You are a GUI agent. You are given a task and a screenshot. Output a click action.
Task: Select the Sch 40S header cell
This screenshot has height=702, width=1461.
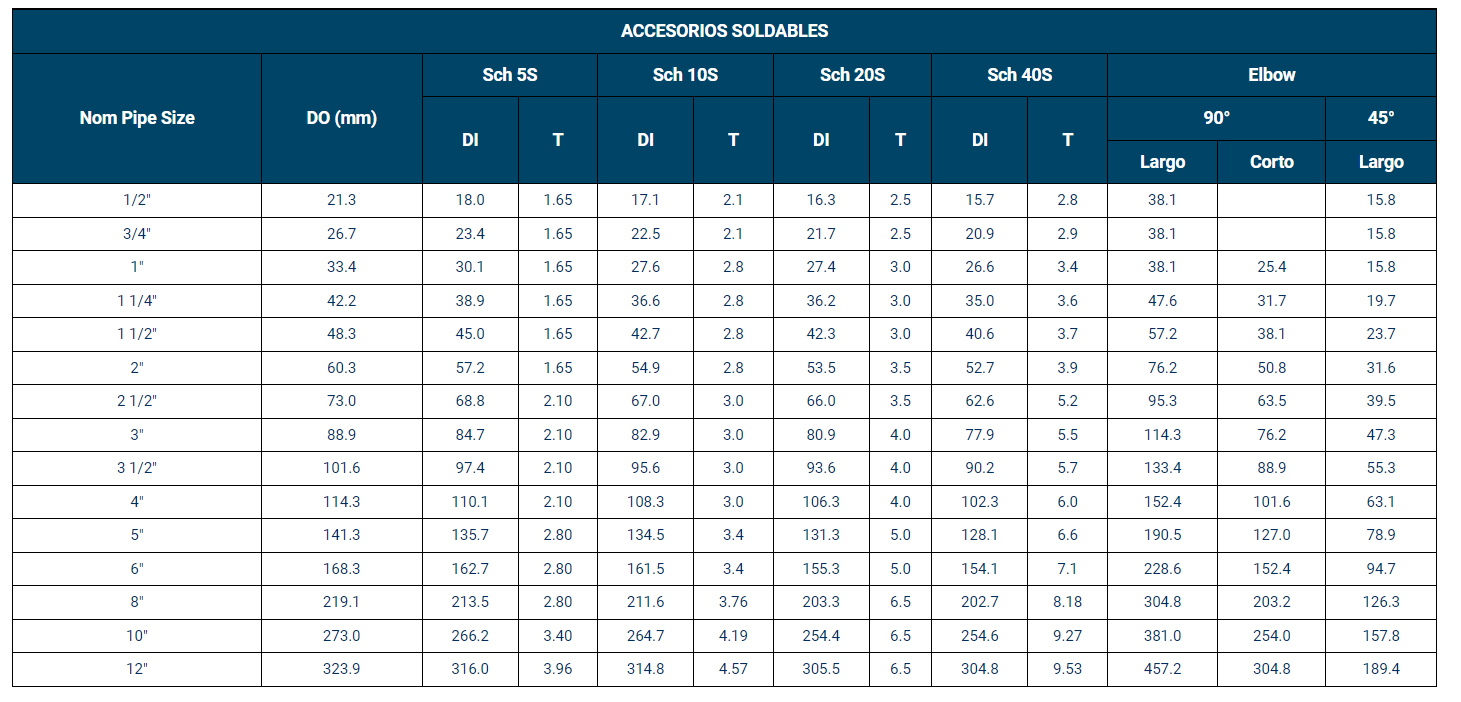point(1019,75)
